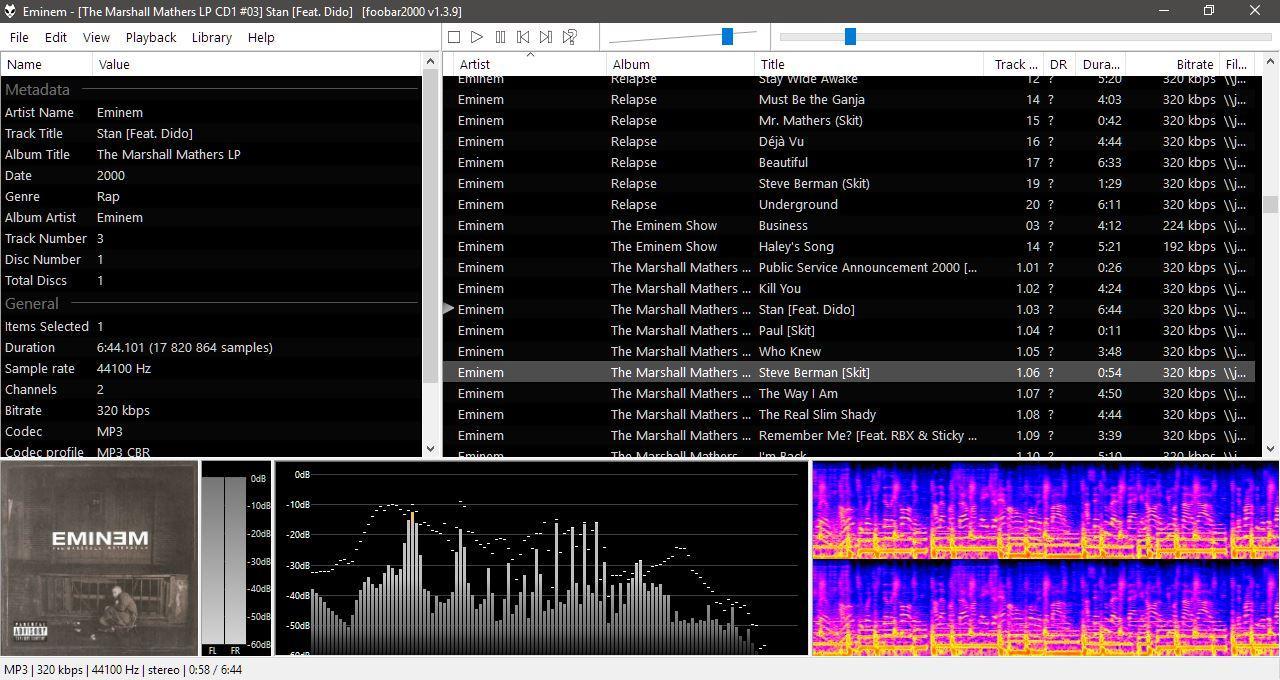Open the Playback menu
1280x680 pixels.
point(150,37)
